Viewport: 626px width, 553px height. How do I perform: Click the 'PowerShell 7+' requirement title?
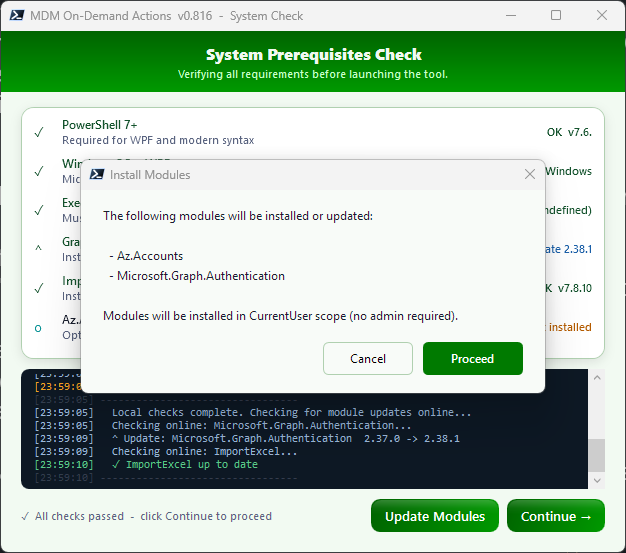99,125
